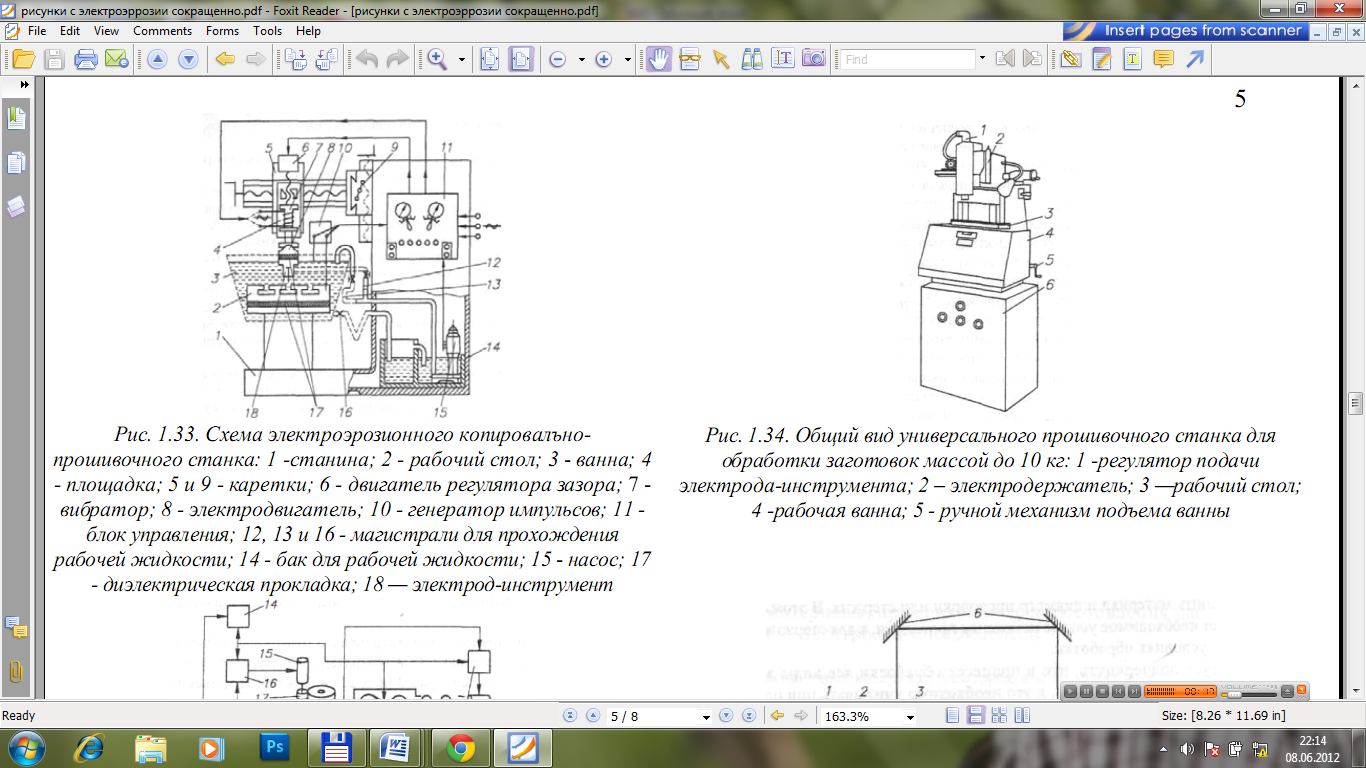Open Photoshop from the taskbar
Viewport: 1366px width, 768px height.
coord(274,747)
